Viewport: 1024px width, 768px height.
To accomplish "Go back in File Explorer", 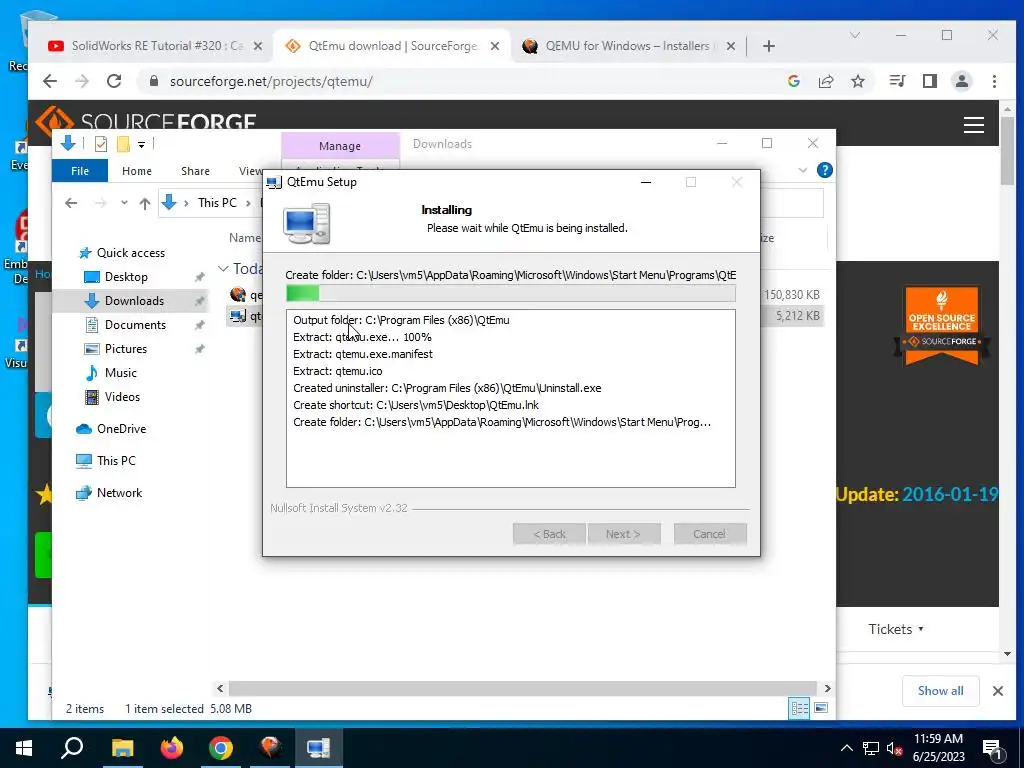I will (x=71, y=203).
